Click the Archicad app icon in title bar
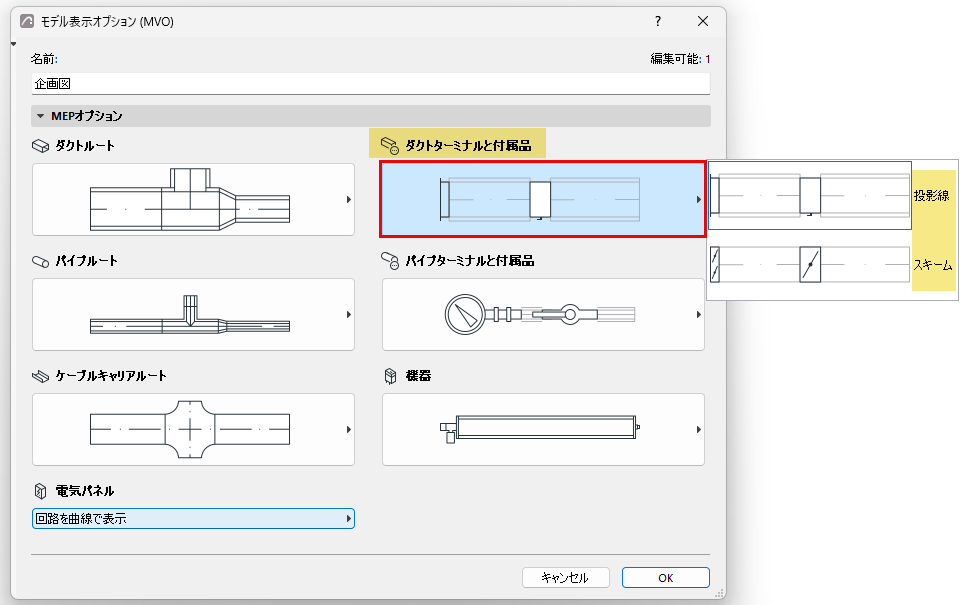Viewport: 967px width, 605px height. coord(27,22)
